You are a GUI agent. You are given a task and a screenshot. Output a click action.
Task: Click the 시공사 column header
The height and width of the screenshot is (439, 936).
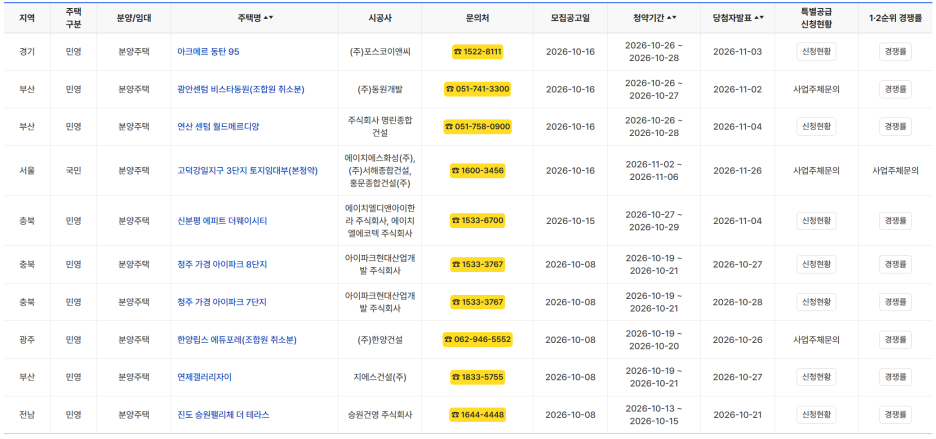[380, 18]
